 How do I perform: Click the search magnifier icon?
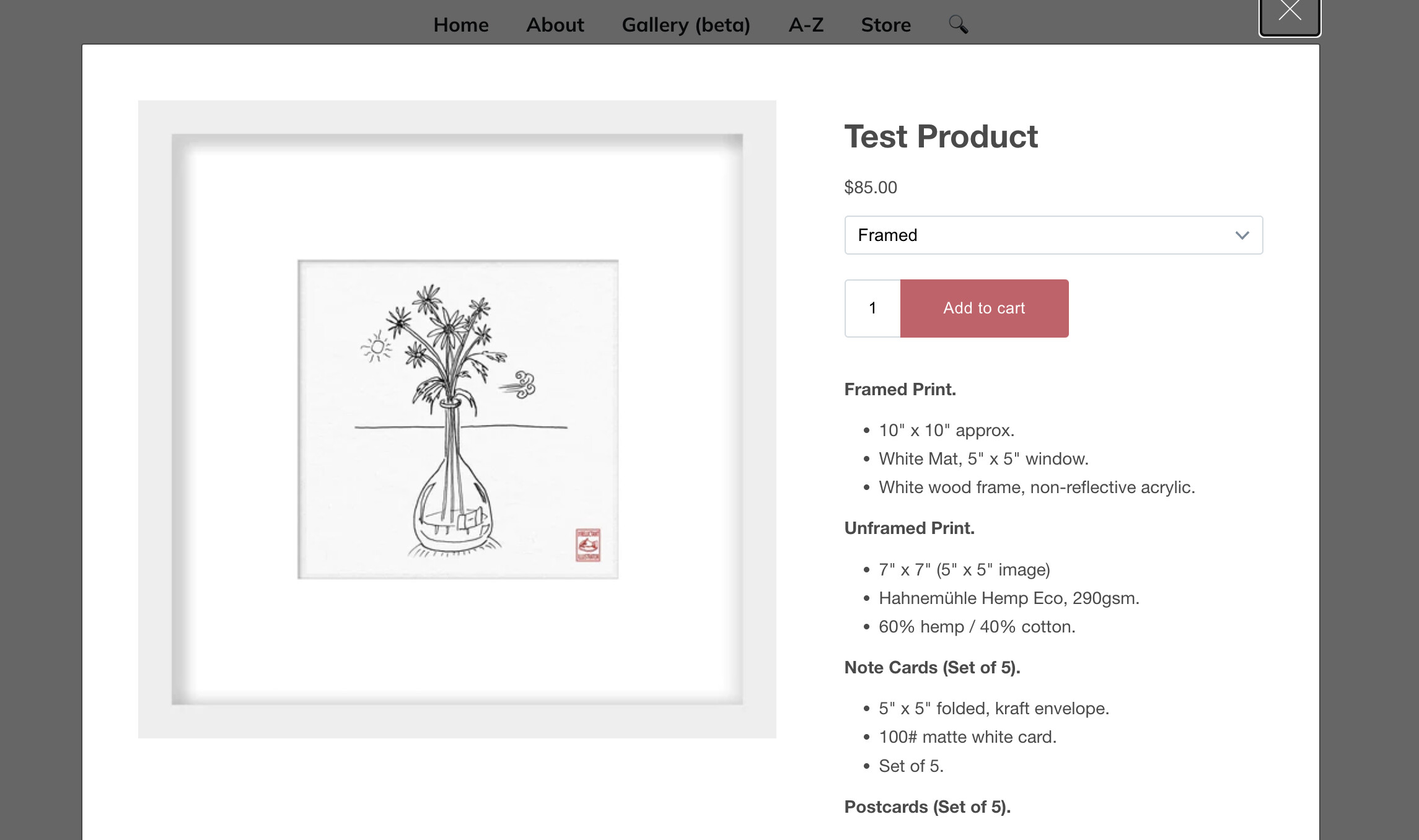click(x=958, y=25)
